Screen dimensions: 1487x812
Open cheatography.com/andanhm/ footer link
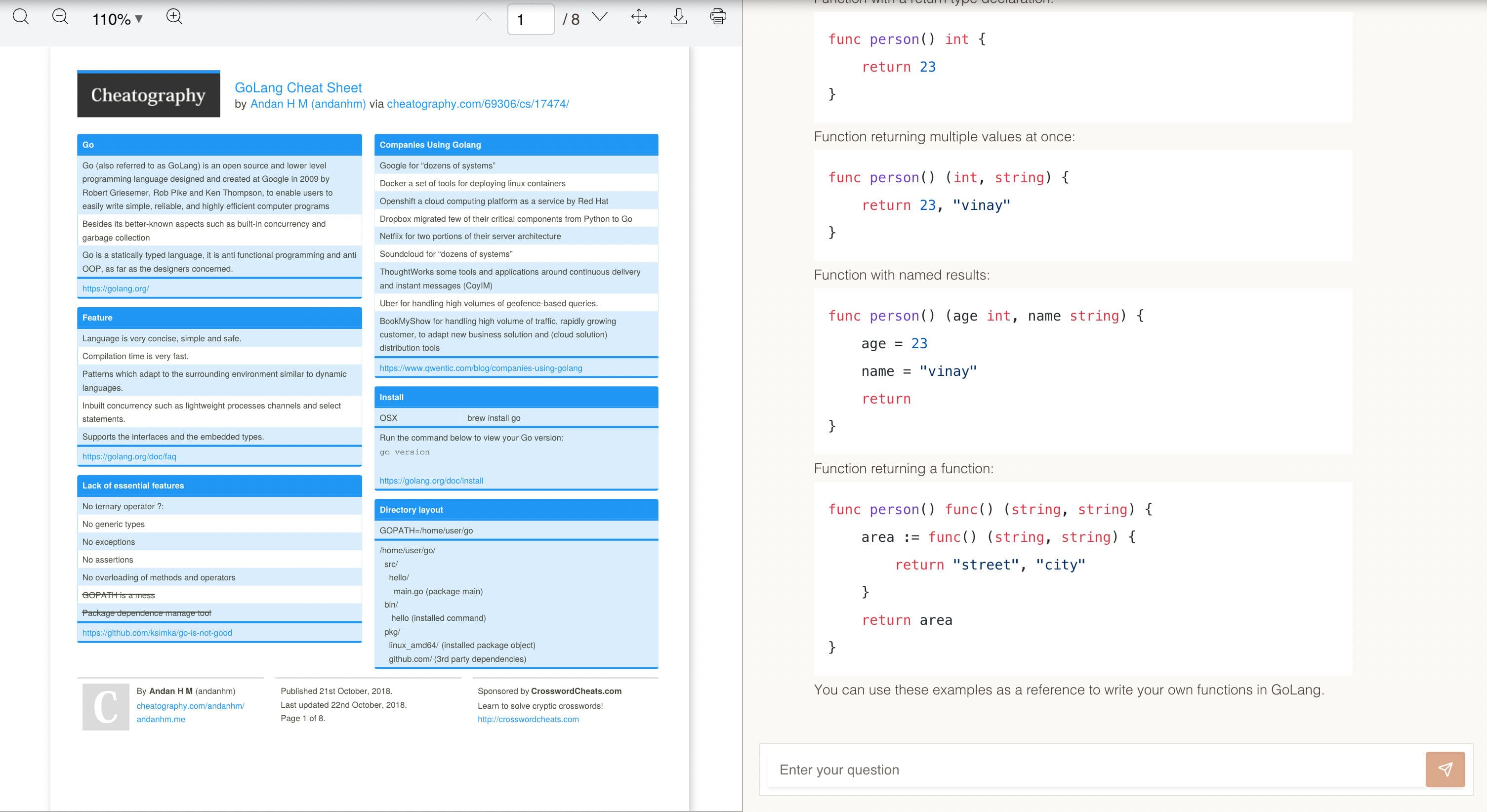(191, 706)
